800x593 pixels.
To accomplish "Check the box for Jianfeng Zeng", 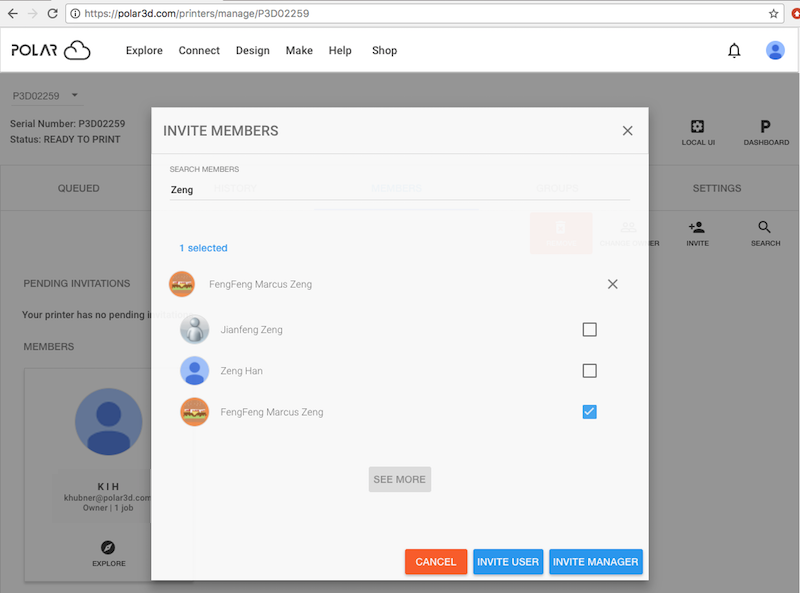I will tap(589, 330).
